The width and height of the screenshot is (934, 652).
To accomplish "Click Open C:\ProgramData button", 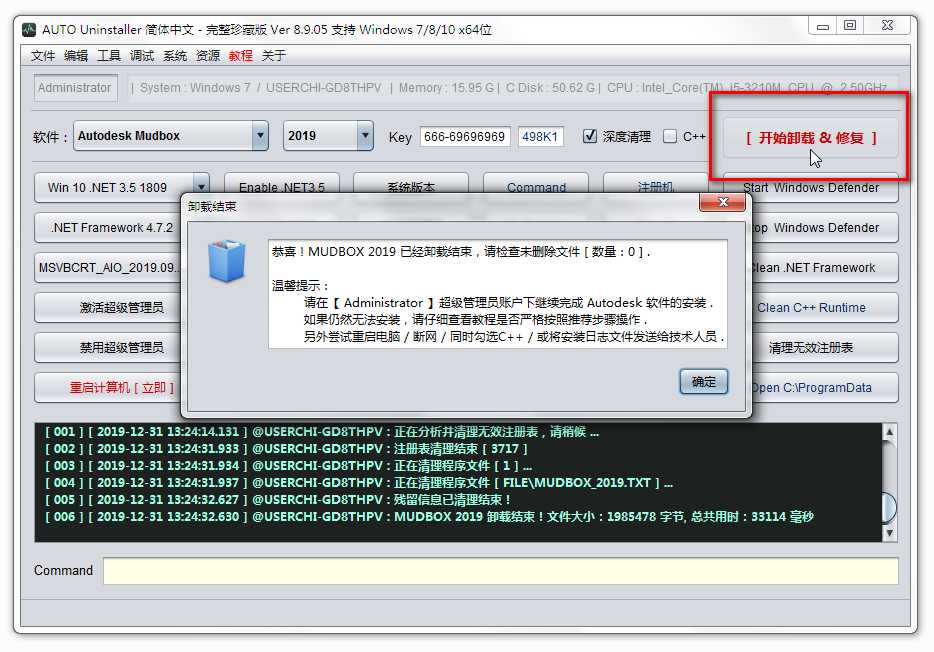I will point(825,388).
